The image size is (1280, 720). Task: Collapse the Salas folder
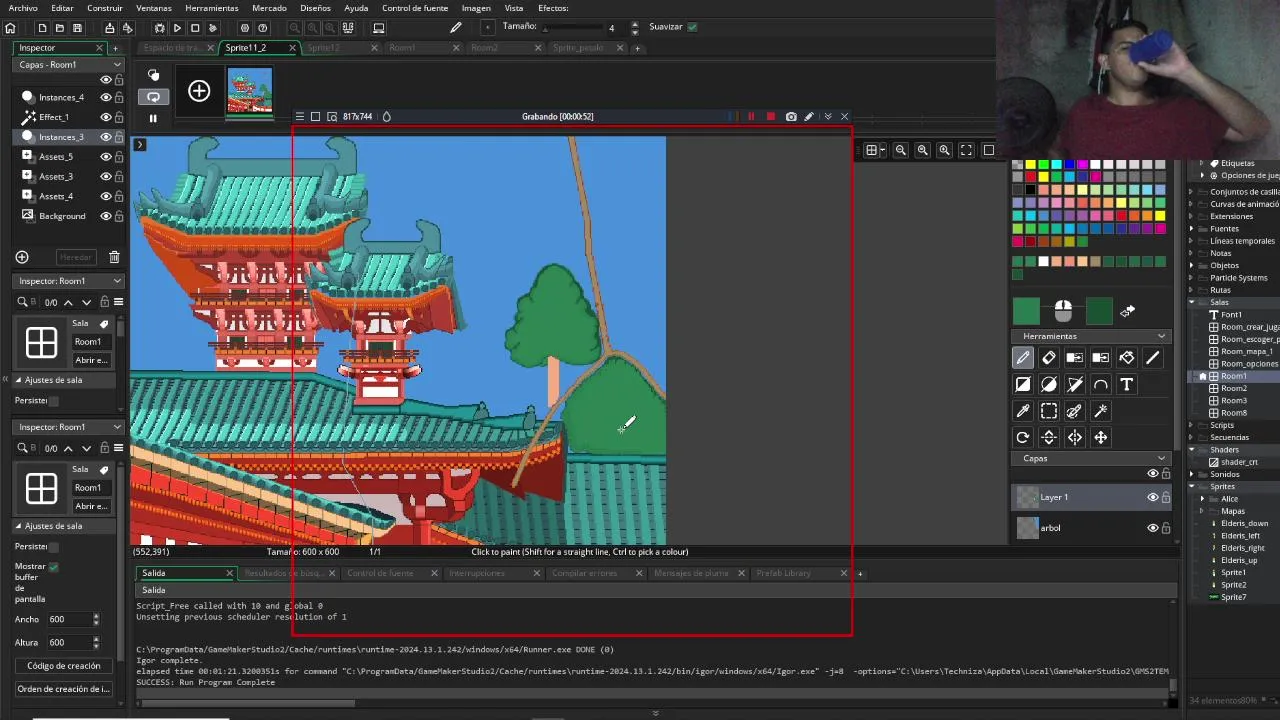click(x=1193, y=303)
